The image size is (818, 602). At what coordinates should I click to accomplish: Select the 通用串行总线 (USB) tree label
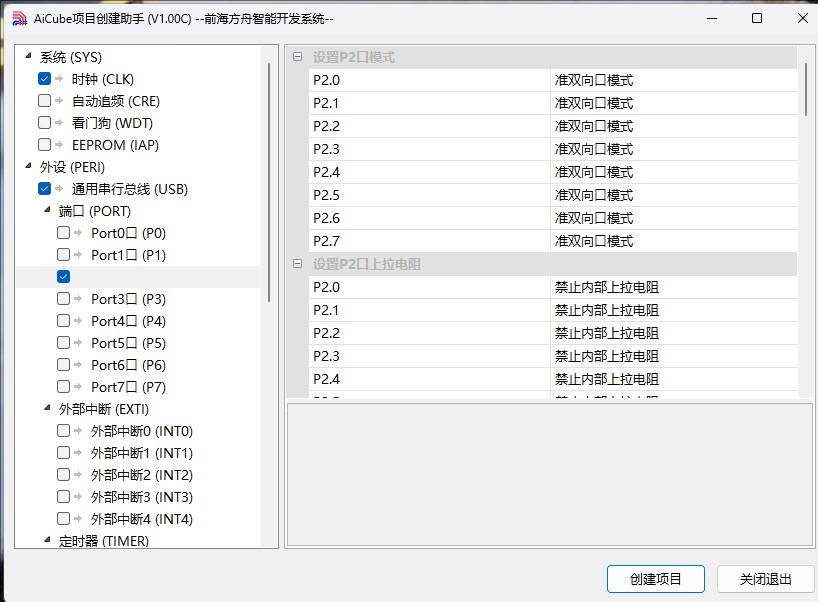(x=130, y=189)
